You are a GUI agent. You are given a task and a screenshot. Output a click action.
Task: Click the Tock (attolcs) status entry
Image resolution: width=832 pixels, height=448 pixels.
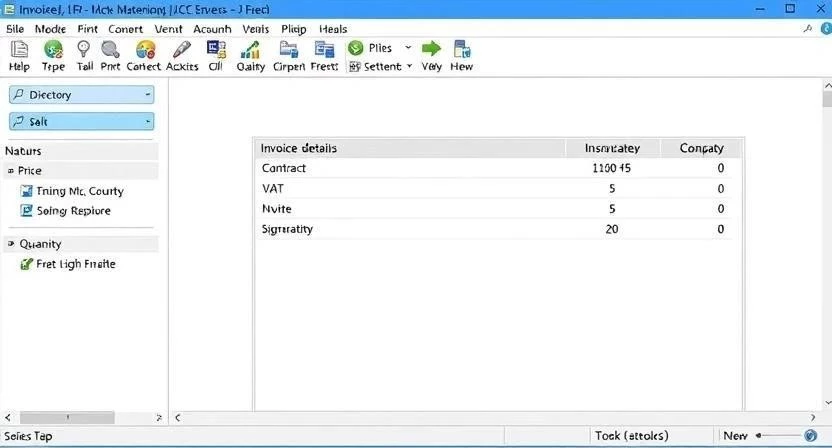pyautogui.click(x=631, y=436)
